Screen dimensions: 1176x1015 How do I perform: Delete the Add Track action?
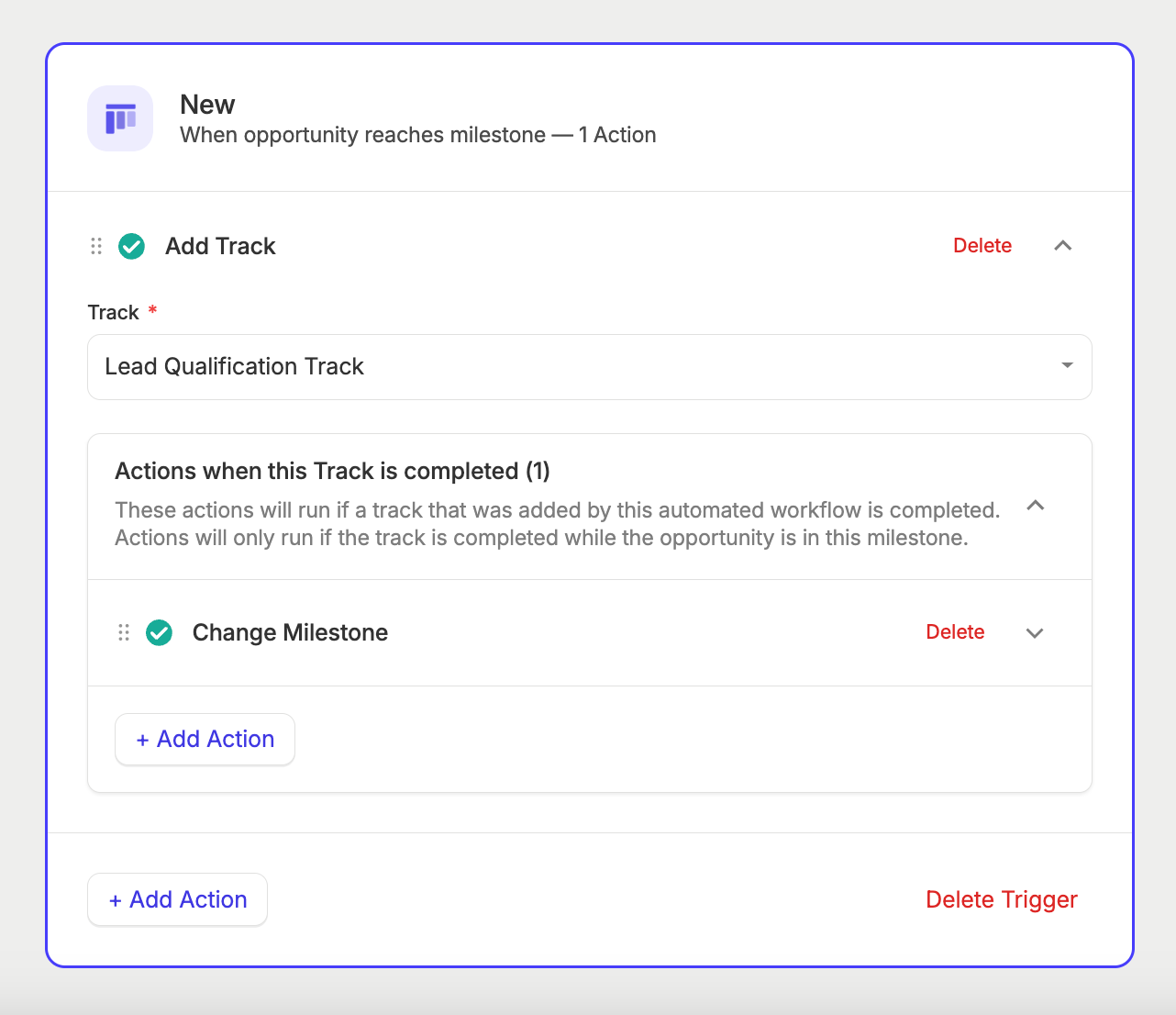[x=982, y=246]
